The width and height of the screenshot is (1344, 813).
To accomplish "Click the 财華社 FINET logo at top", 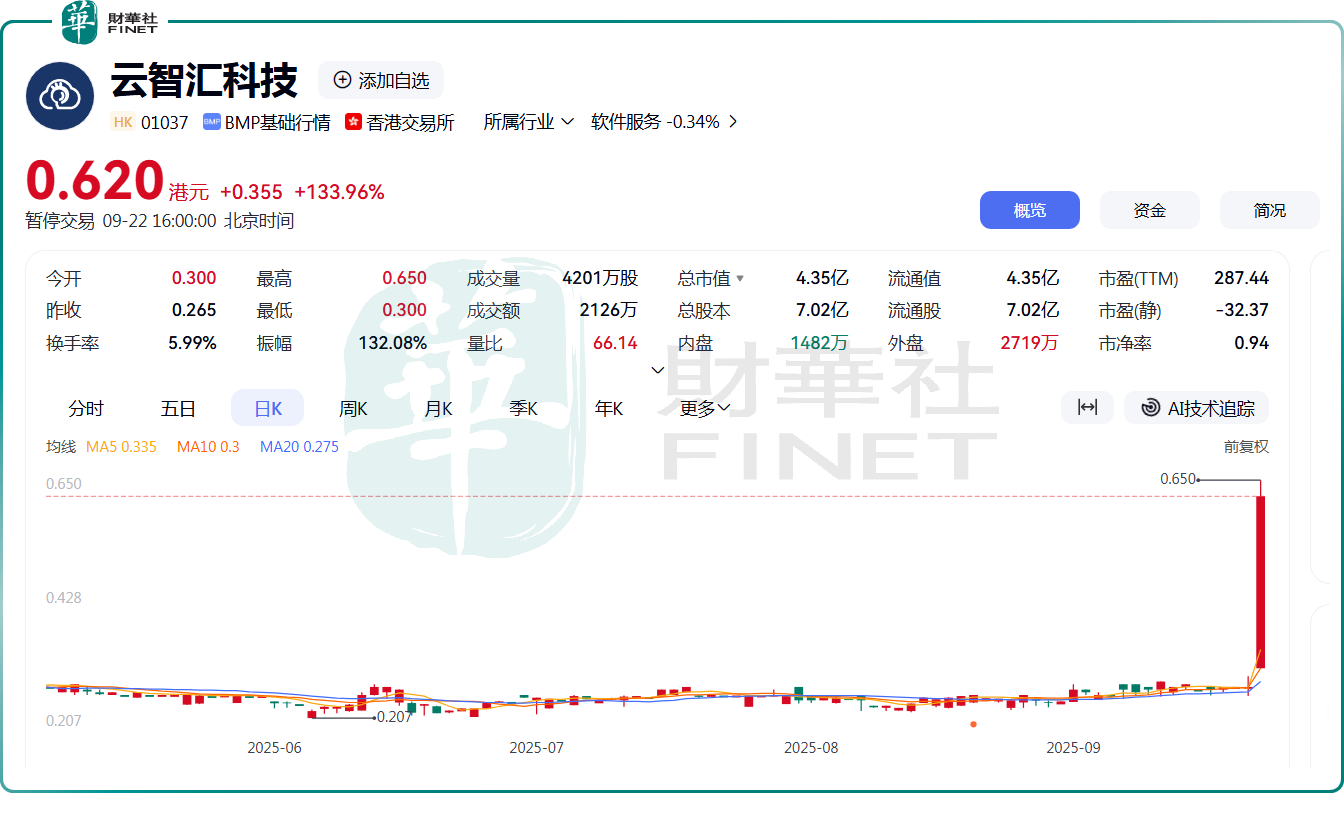I will point(110,22).
